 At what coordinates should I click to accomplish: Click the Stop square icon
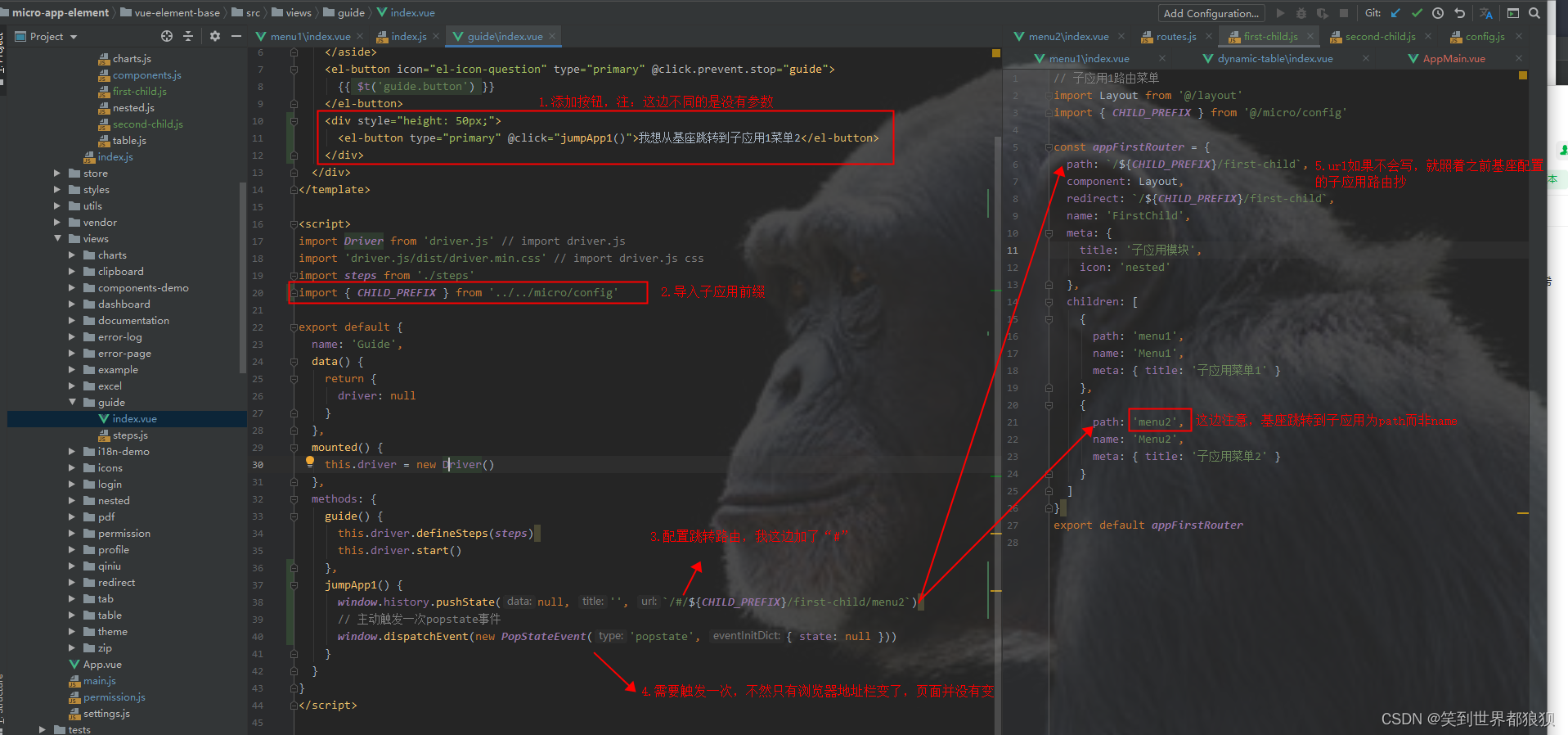click(x=1344, y=13)
